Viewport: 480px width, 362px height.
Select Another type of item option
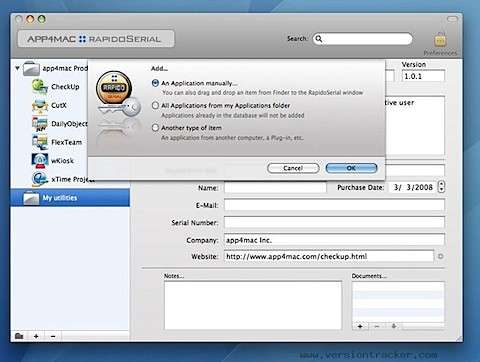[155, 128]
